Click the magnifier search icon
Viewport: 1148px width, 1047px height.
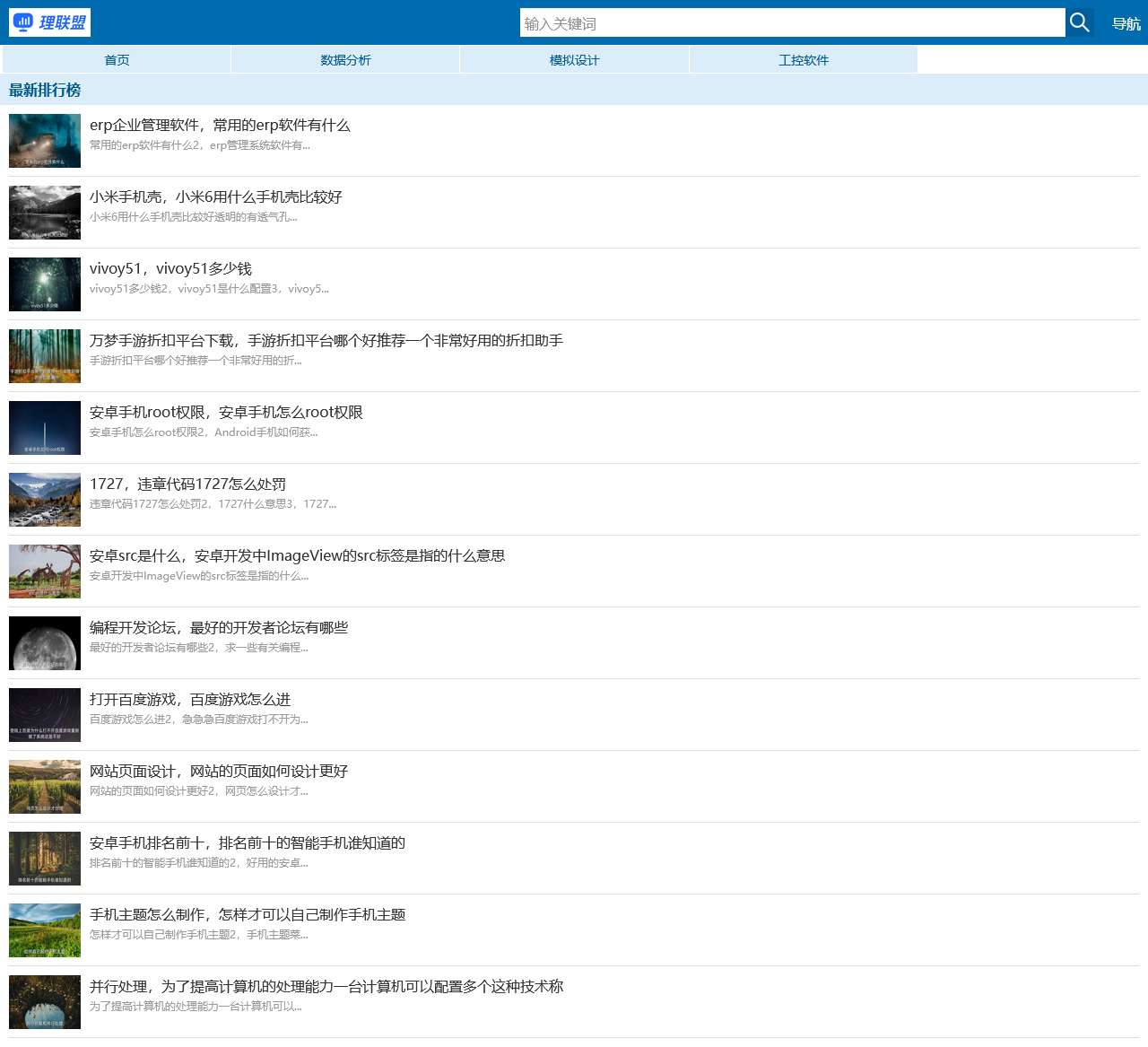(x=1080, y=22)
